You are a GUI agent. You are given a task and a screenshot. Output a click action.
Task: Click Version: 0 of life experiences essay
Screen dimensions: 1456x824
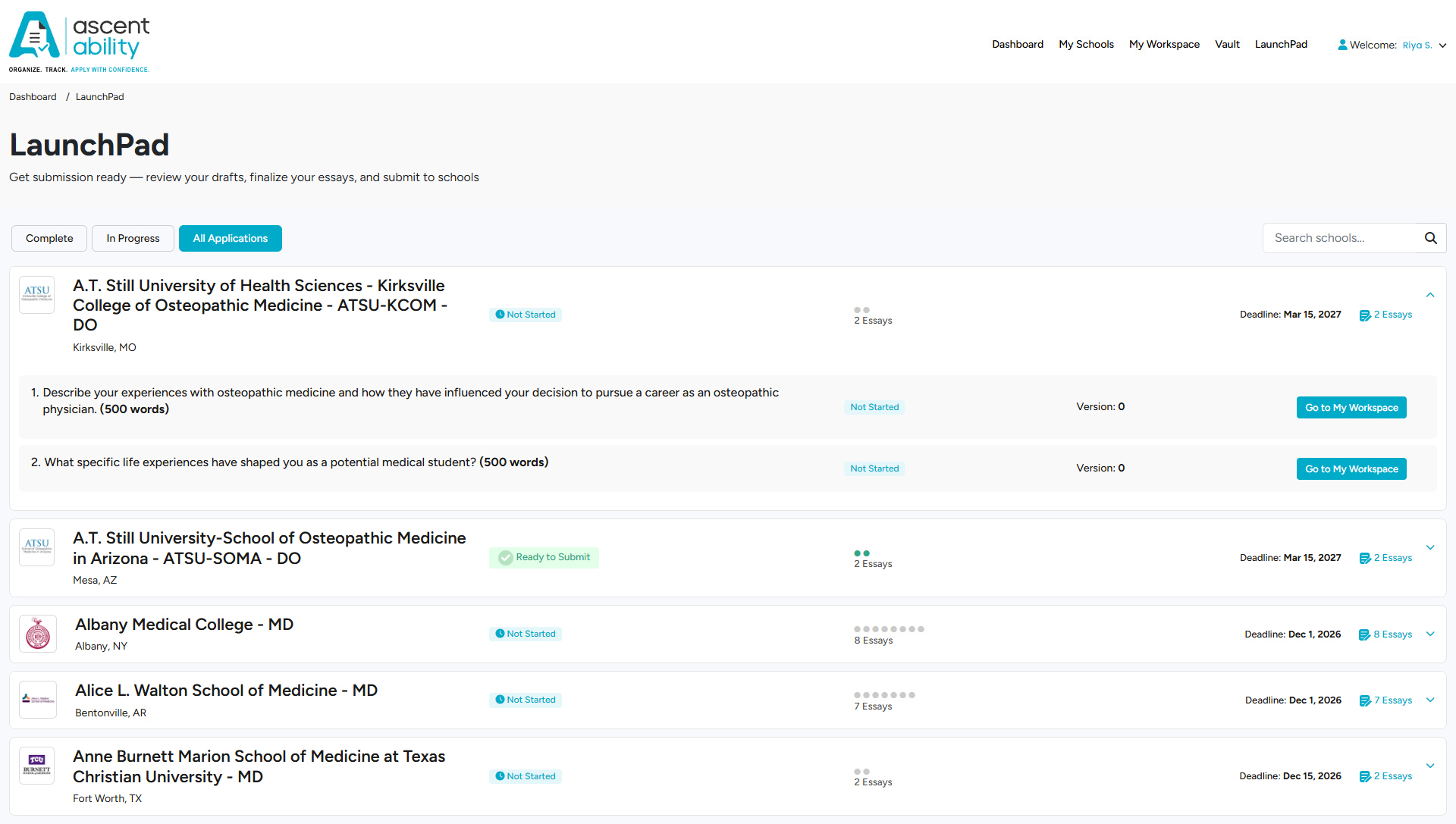click(1100, 468)
